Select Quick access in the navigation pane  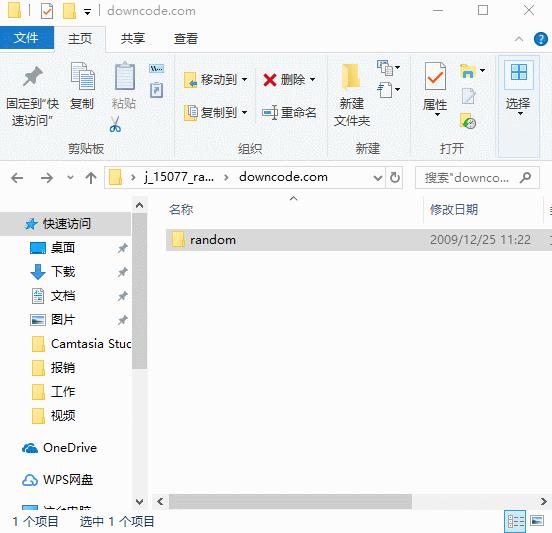click(65, 224)
